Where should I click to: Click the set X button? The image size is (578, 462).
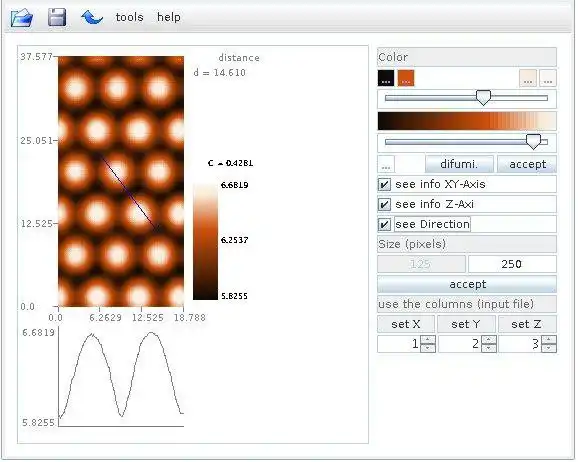pyautogui.click(x=406, y=324)
